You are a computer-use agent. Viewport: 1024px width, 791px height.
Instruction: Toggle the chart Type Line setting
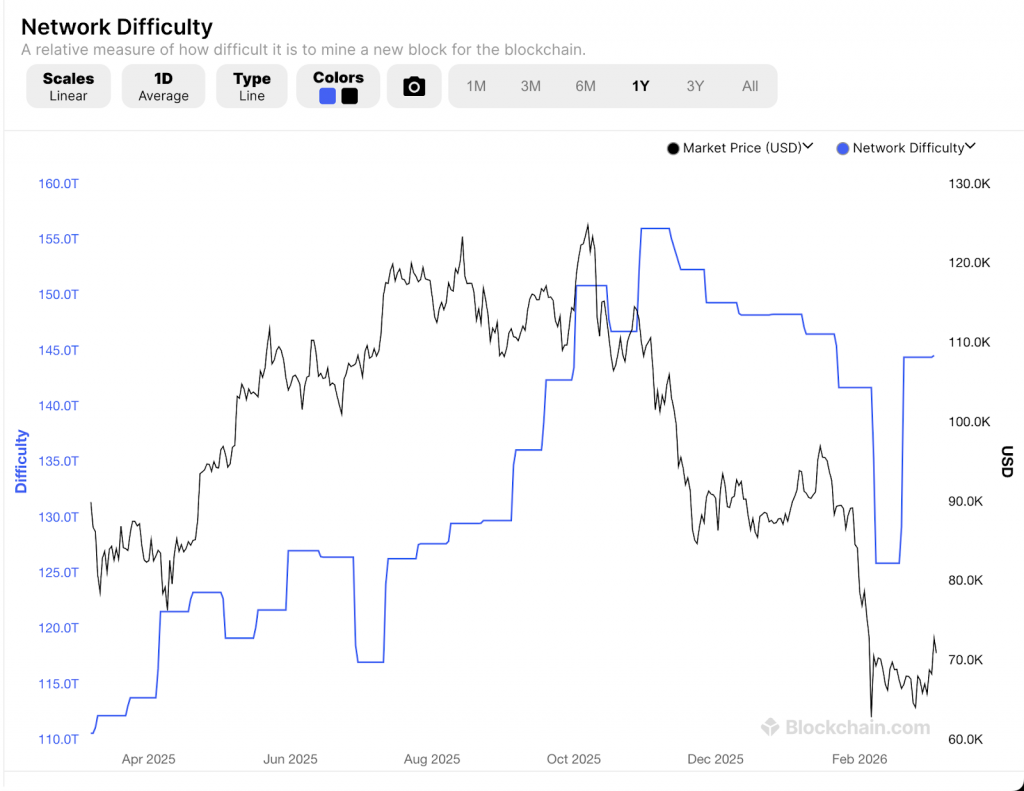point(251,86)
